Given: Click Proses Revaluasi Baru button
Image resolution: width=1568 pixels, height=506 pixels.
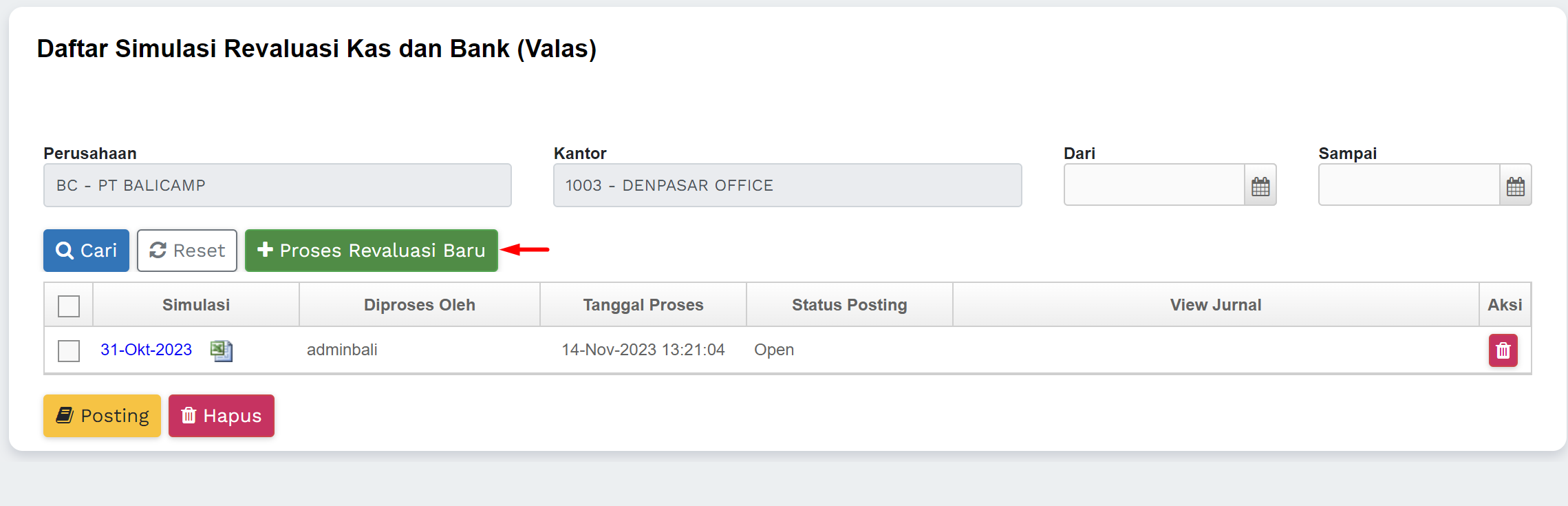Looking at the screenshot, I should (x=372, y=251).
